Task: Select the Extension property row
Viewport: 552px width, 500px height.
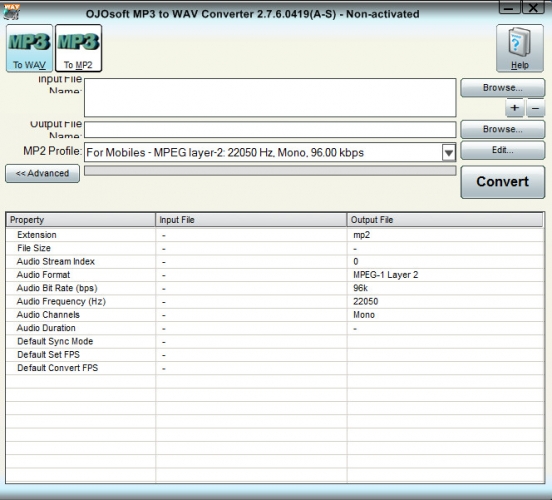Action: click(x=275, y=235)
